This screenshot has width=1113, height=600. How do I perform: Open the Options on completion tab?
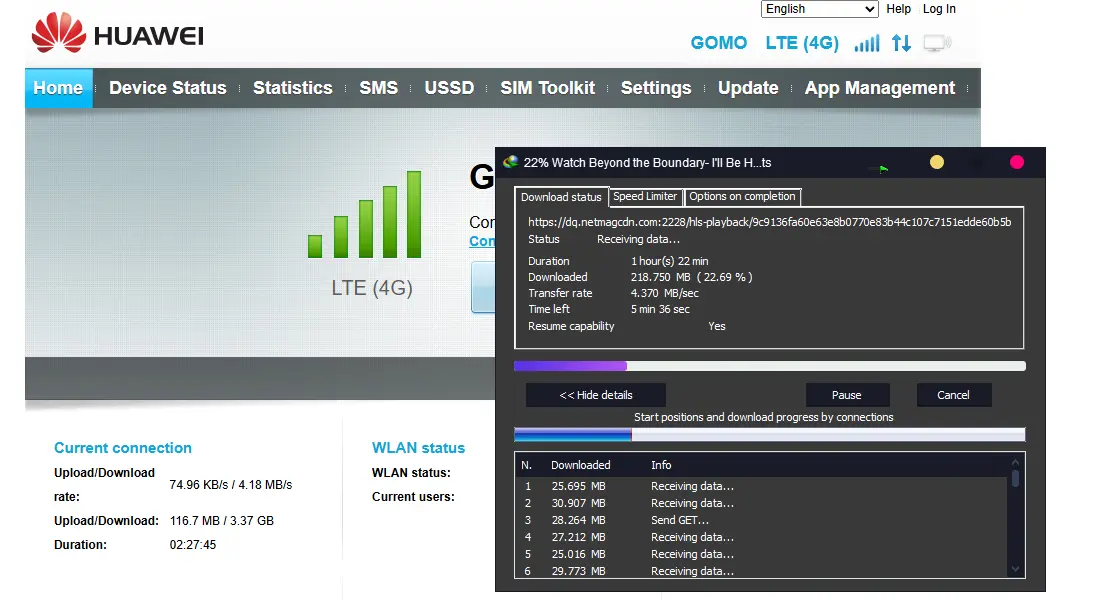742,196
